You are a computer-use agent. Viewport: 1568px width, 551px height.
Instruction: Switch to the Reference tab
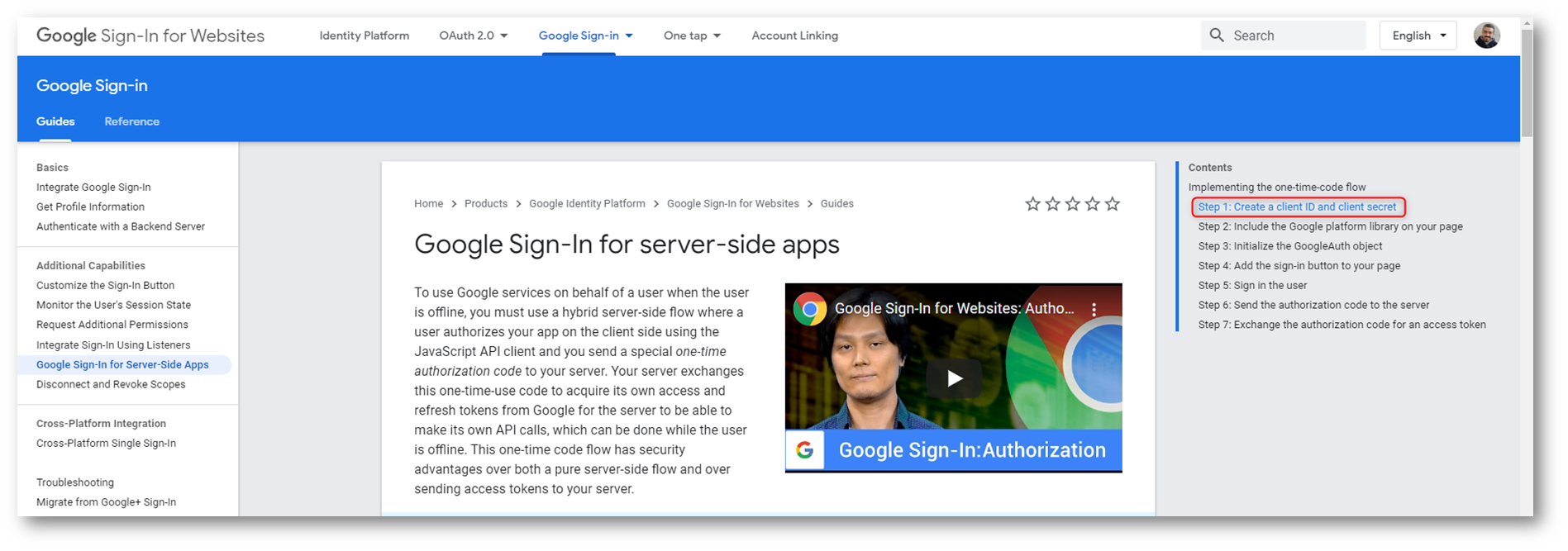point(132,121)
